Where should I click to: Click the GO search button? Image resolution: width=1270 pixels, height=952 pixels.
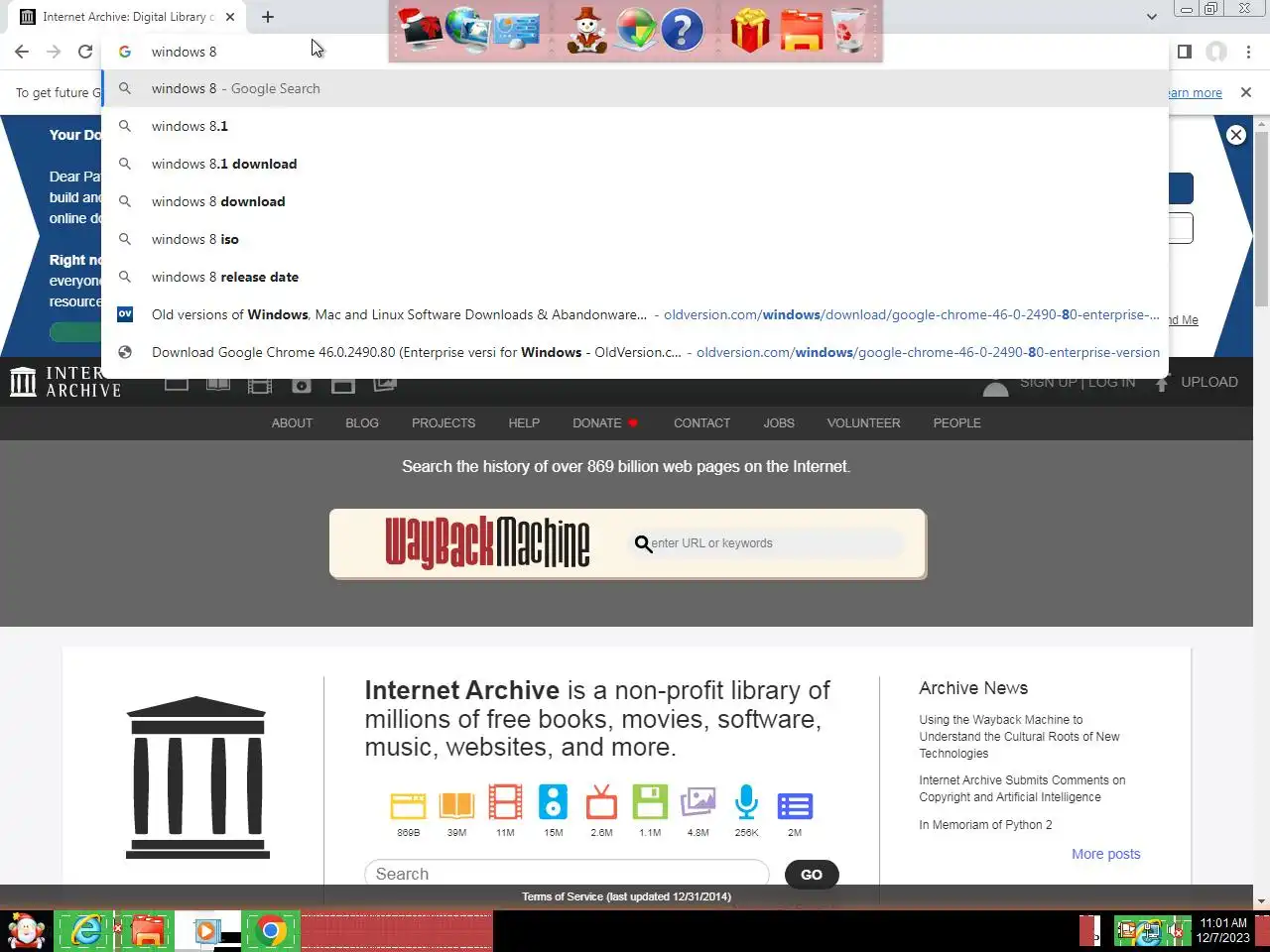tap(812, 874)
